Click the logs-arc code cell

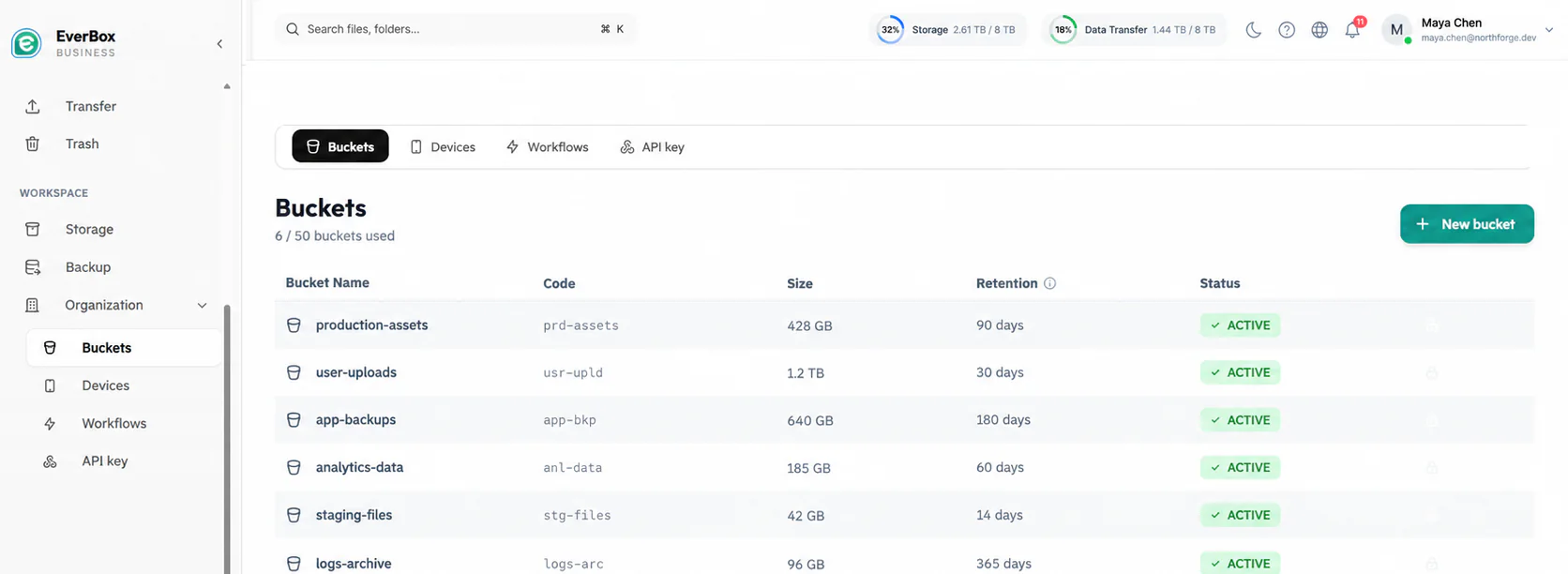coord(574,564)
